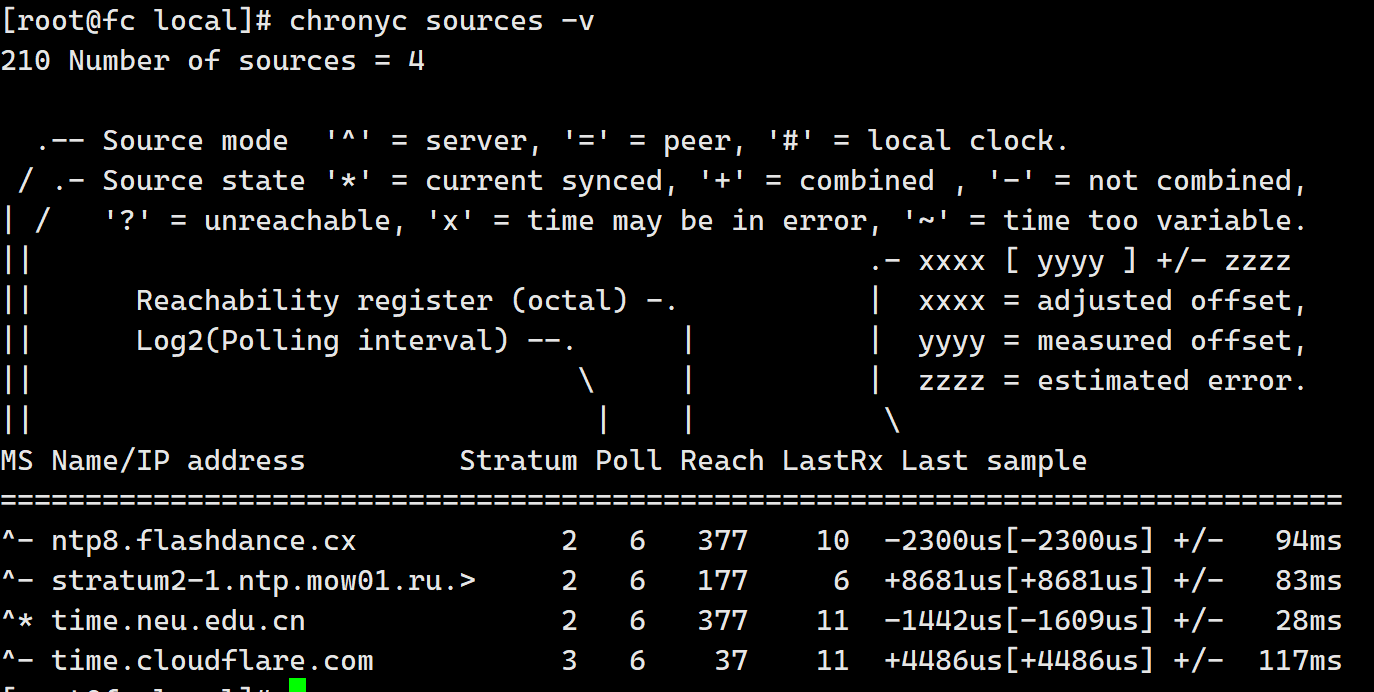Click the stratum2-1.ntp.mow01.ru source name

(263, 581)
